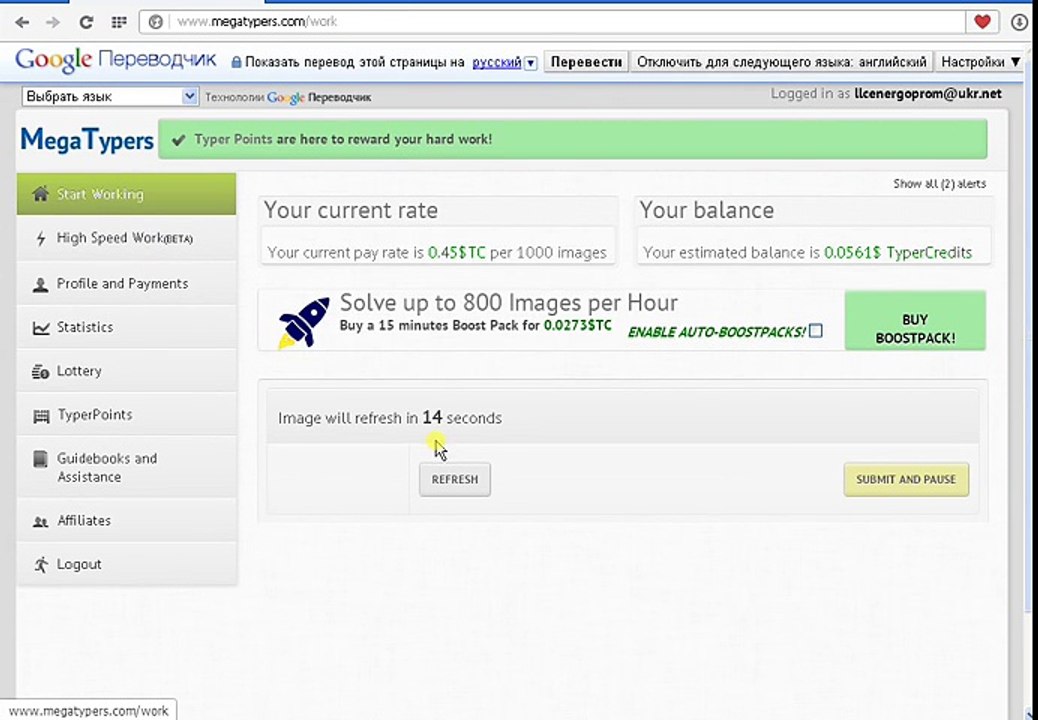Log out via the Logout item
This screenshot has height=720, width=1038.
tap(126, 564)
